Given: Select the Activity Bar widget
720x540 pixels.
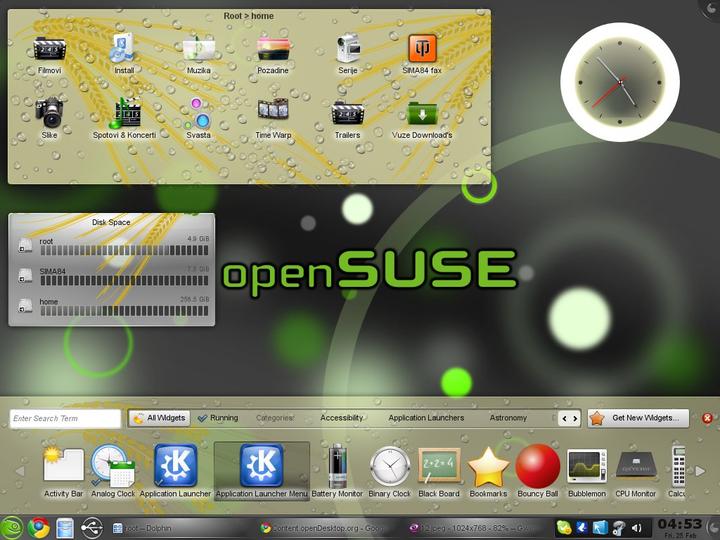Looking at the screenshot, I should pyautogui.click(x=63, y=471).
